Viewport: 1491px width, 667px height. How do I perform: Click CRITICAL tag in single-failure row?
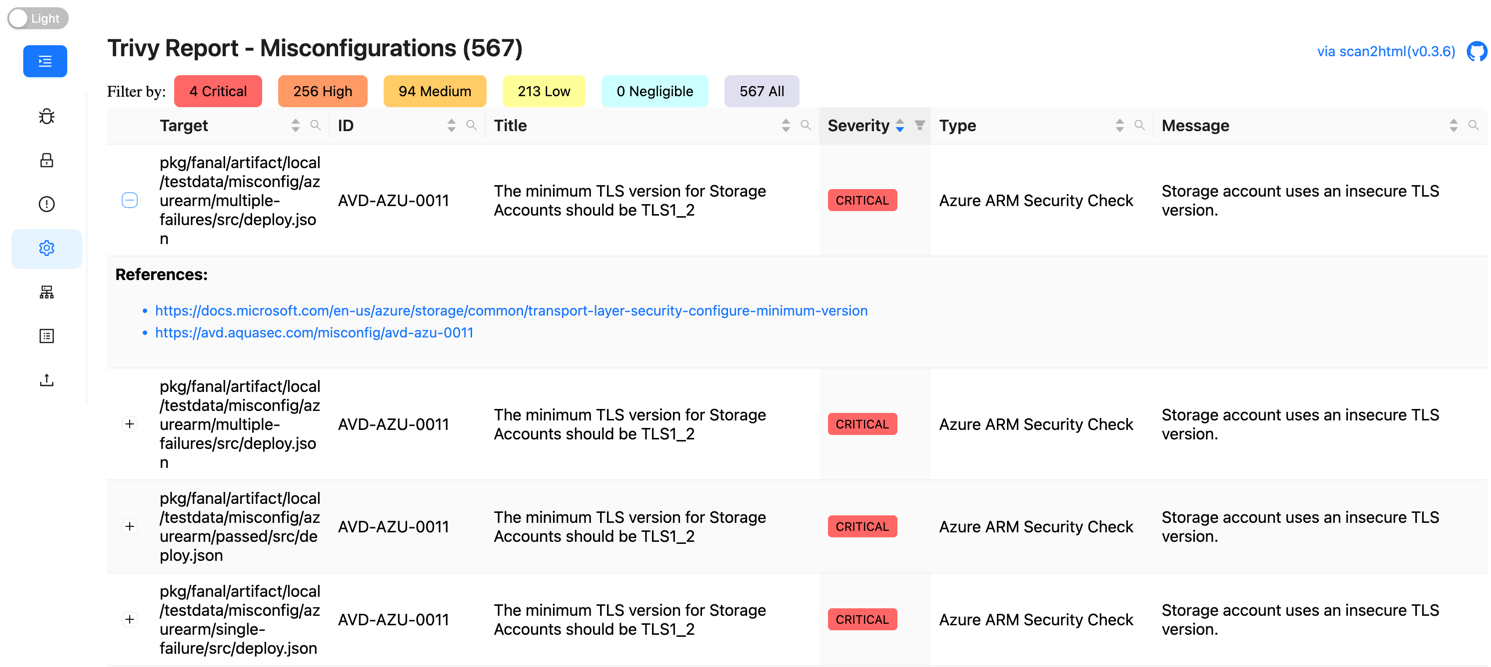click(862, 619)
